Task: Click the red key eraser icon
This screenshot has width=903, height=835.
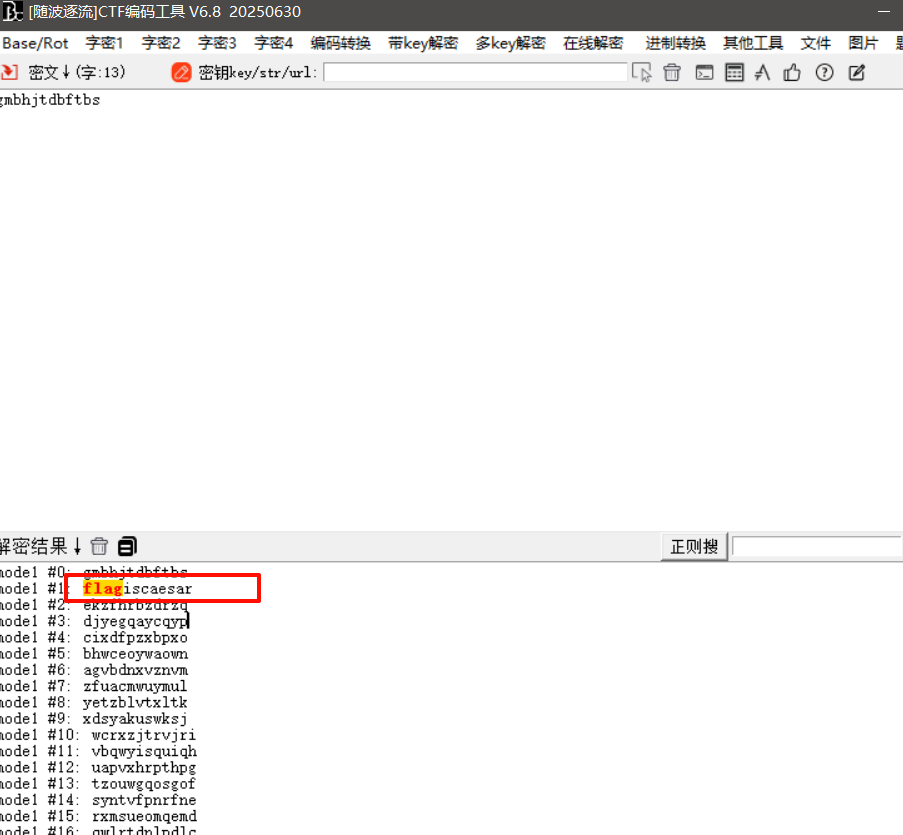Action: pos(181,72)
